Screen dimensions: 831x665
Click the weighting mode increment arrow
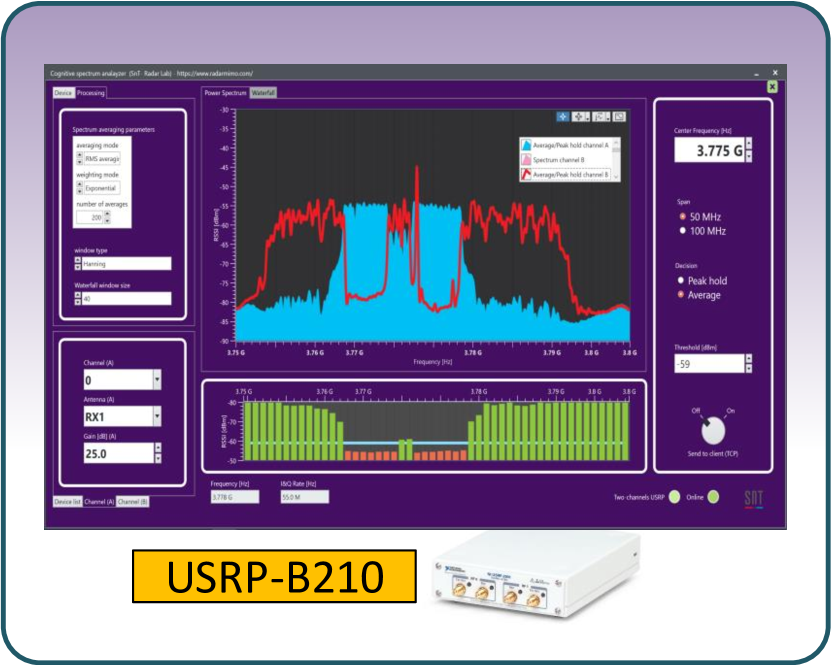pos(79,184)
